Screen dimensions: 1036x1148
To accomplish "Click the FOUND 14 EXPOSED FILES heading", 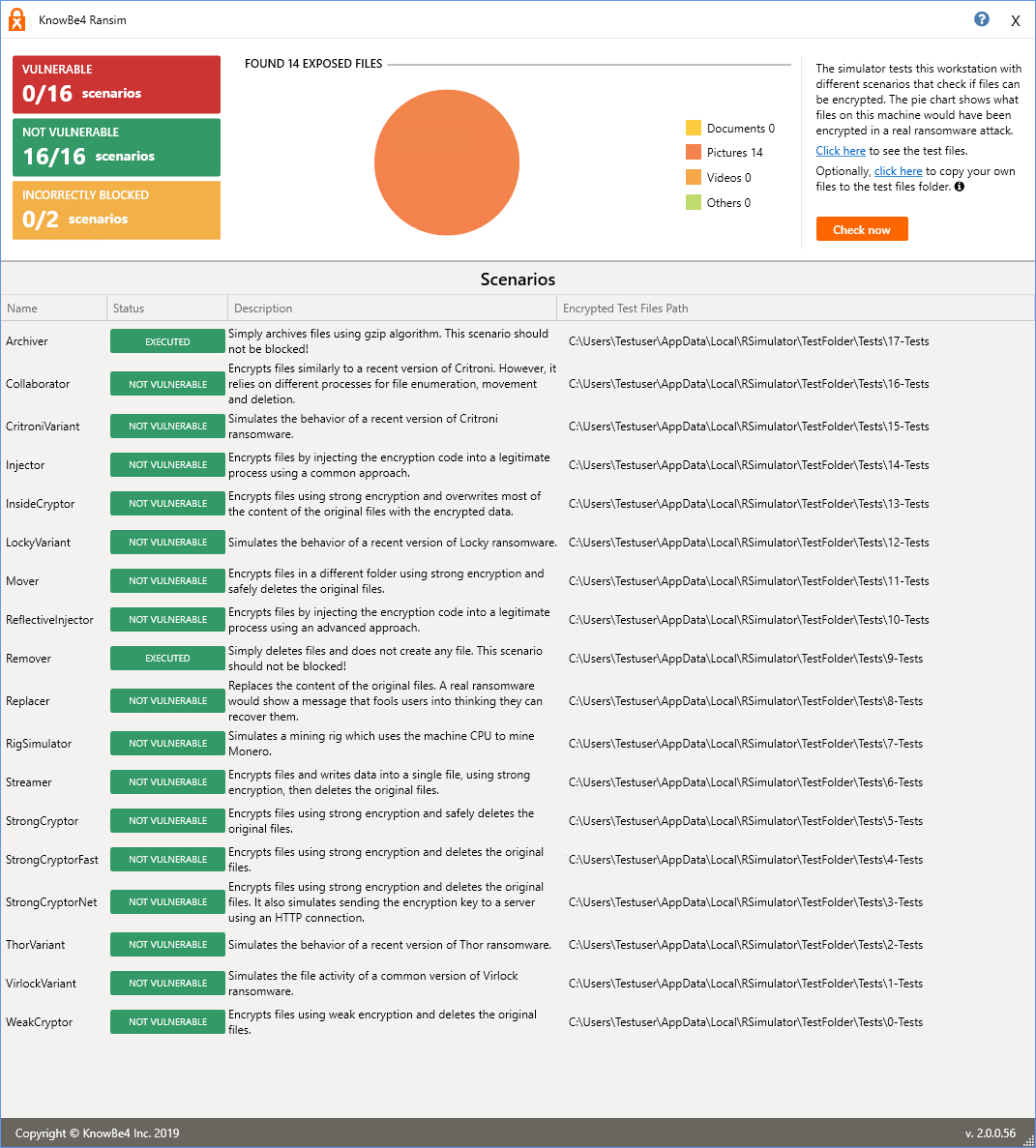I will (x=313, y=64).
